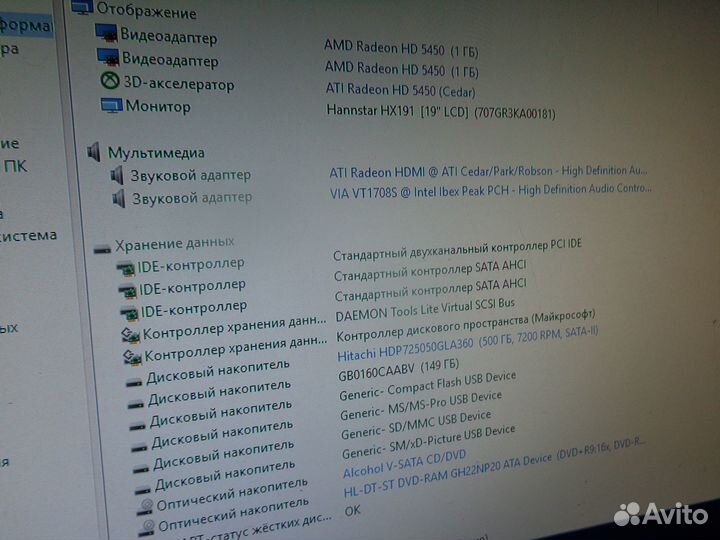Click storage controller icon in DAEMON Tools row
Screen dimensions: 720x540
tap(131, 336)
